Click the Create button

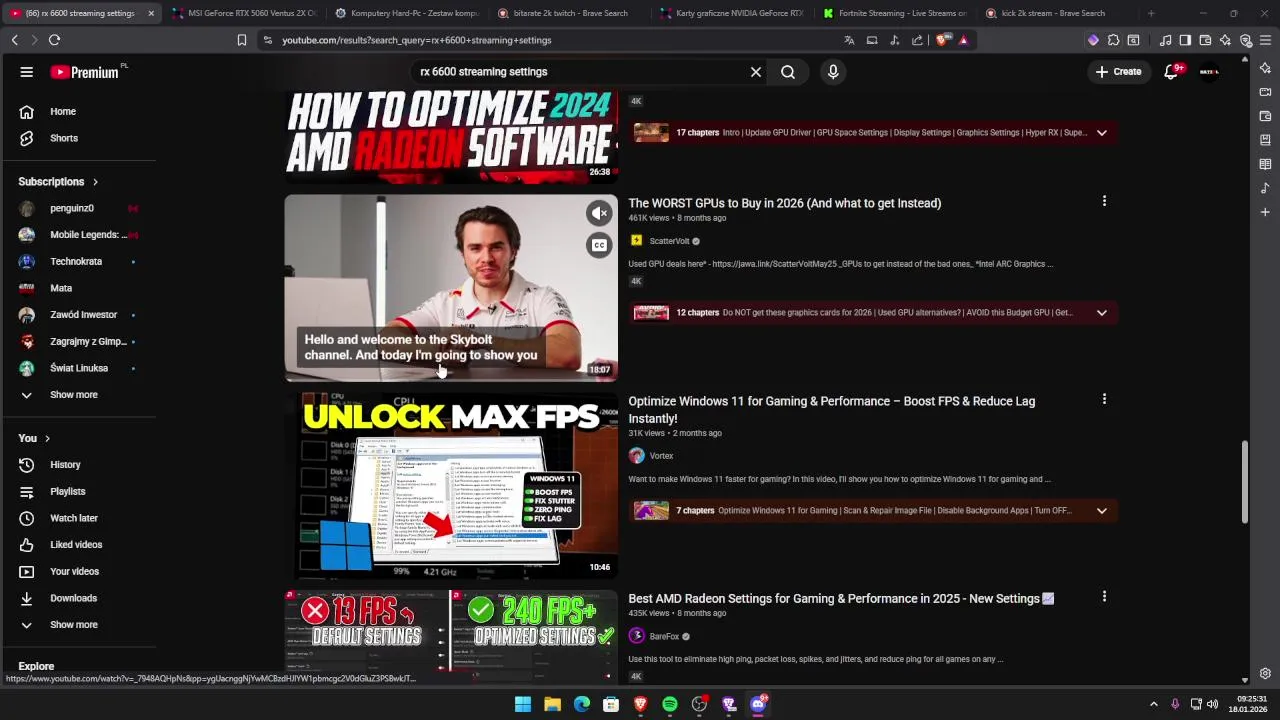coord(1118,72)
